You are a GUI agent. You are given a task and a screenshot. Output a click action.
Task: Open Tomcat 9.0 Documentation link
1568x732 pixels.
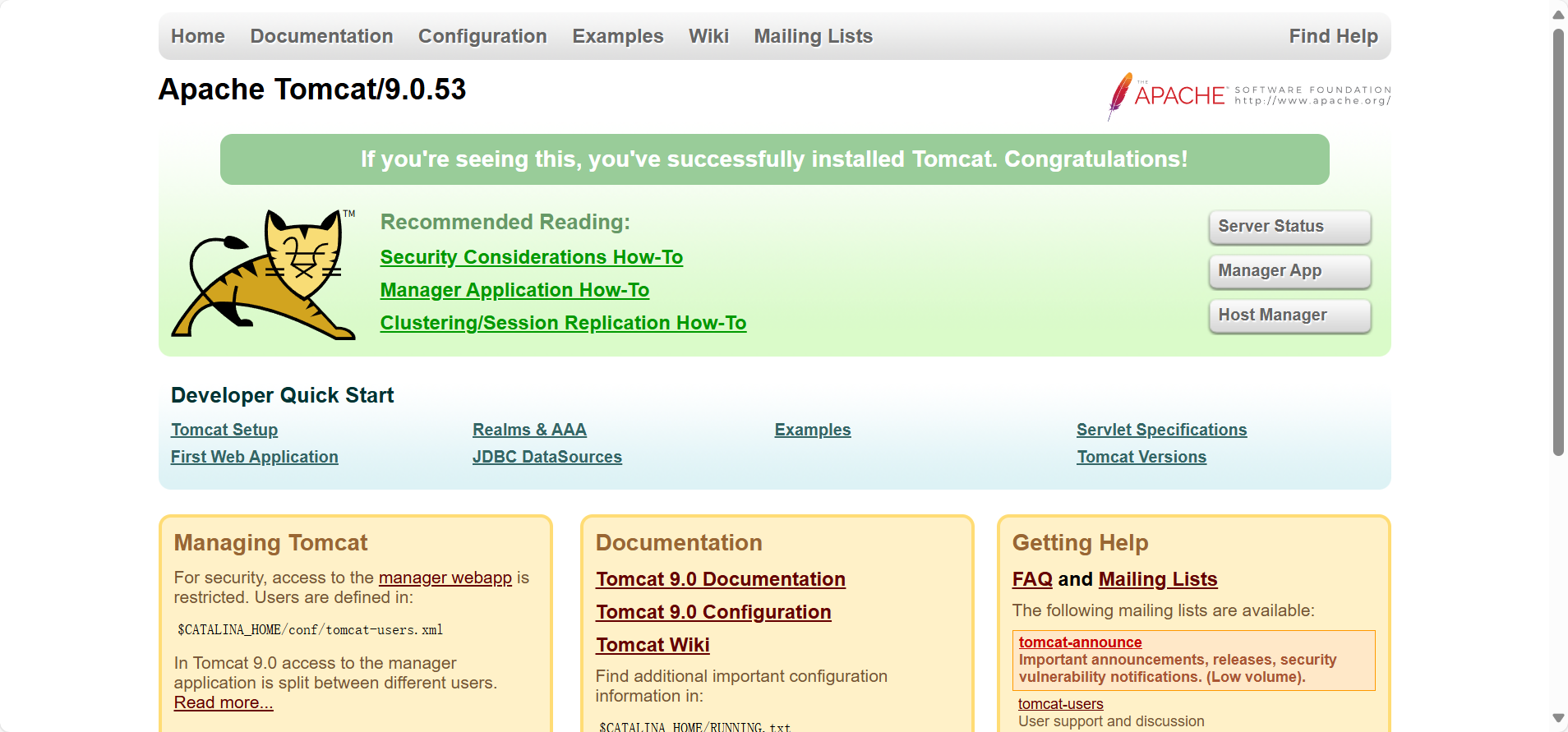pos(721,579)
